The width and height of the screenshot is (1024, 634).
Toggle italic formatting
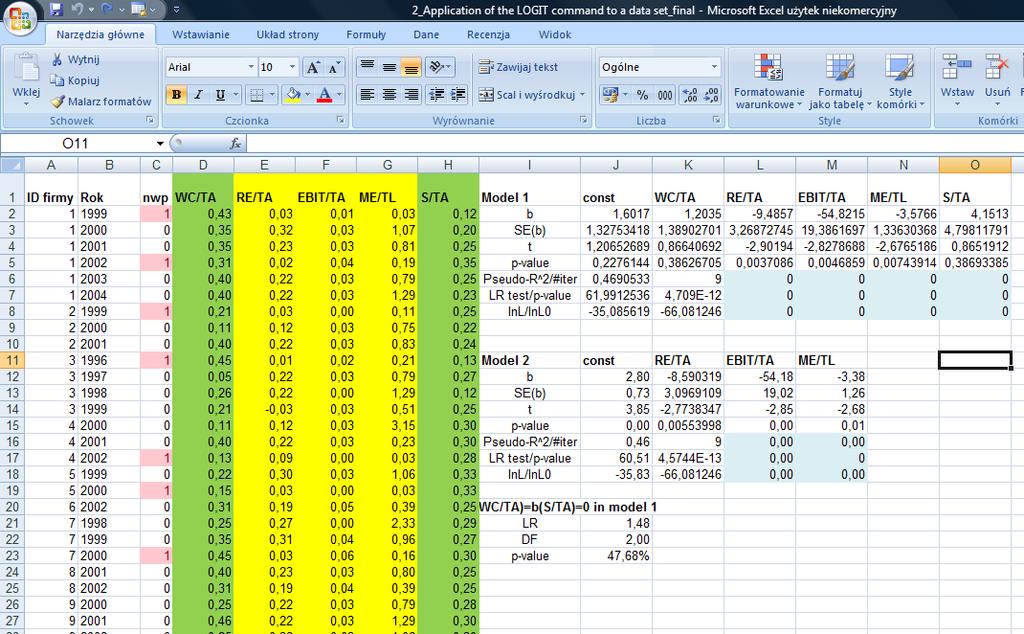pos(199,95)
